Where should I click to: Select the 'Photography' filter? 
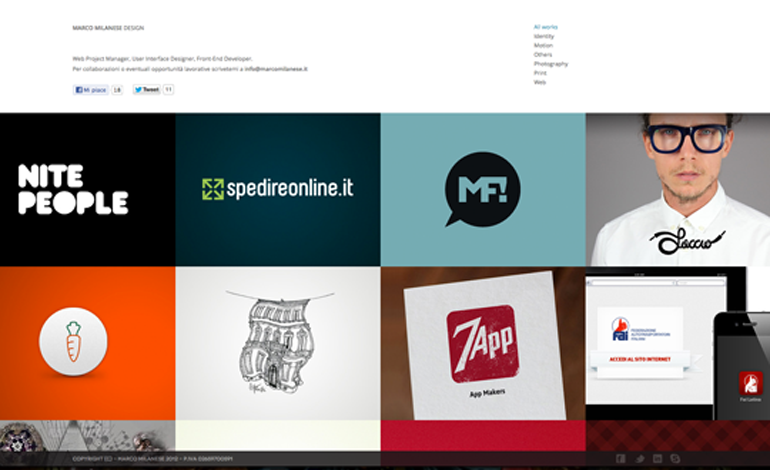[x=551, y=64]
